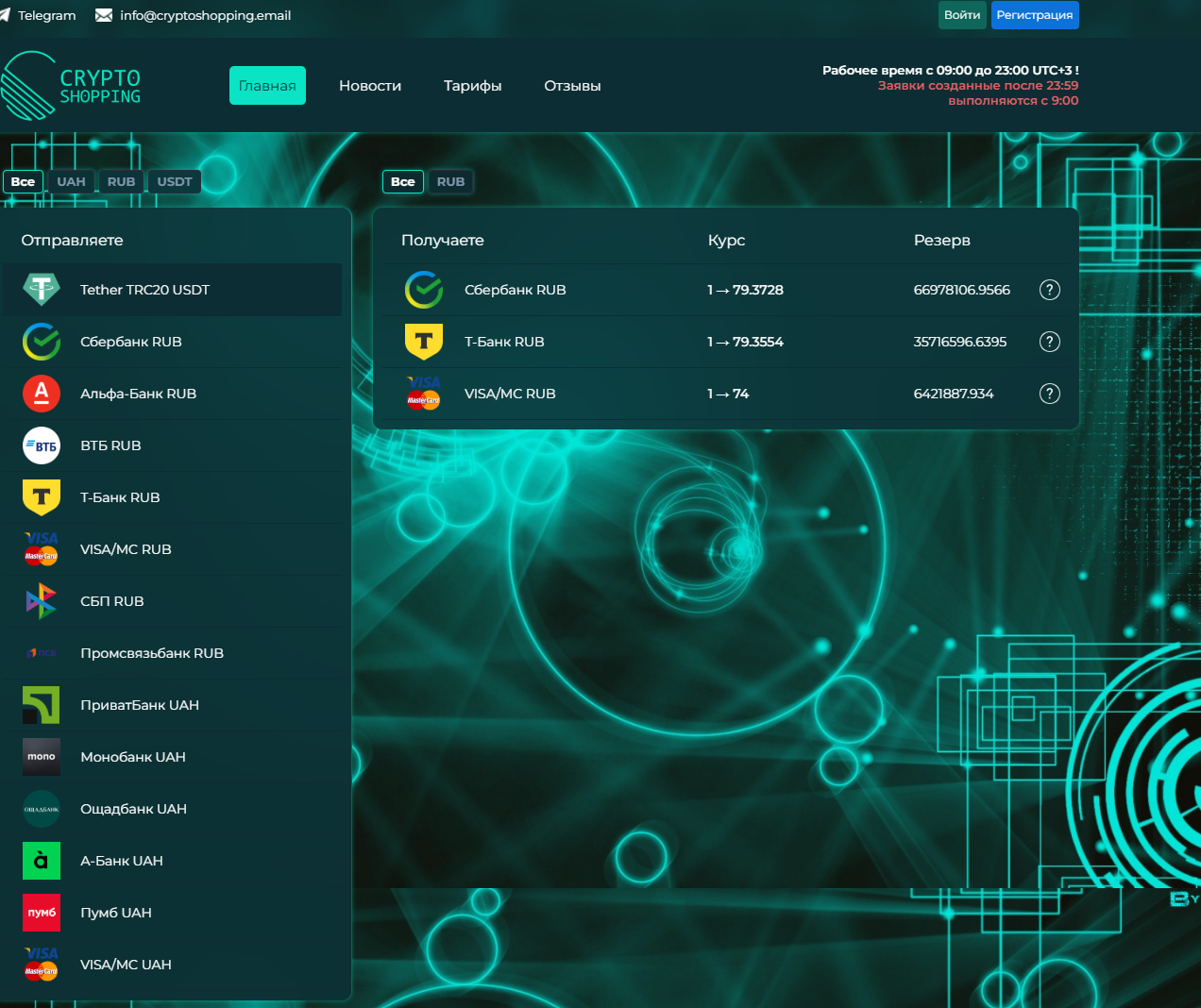
Task: Click the Сбербанк icon in Отправляете list
Action: (x=42, y=342)
